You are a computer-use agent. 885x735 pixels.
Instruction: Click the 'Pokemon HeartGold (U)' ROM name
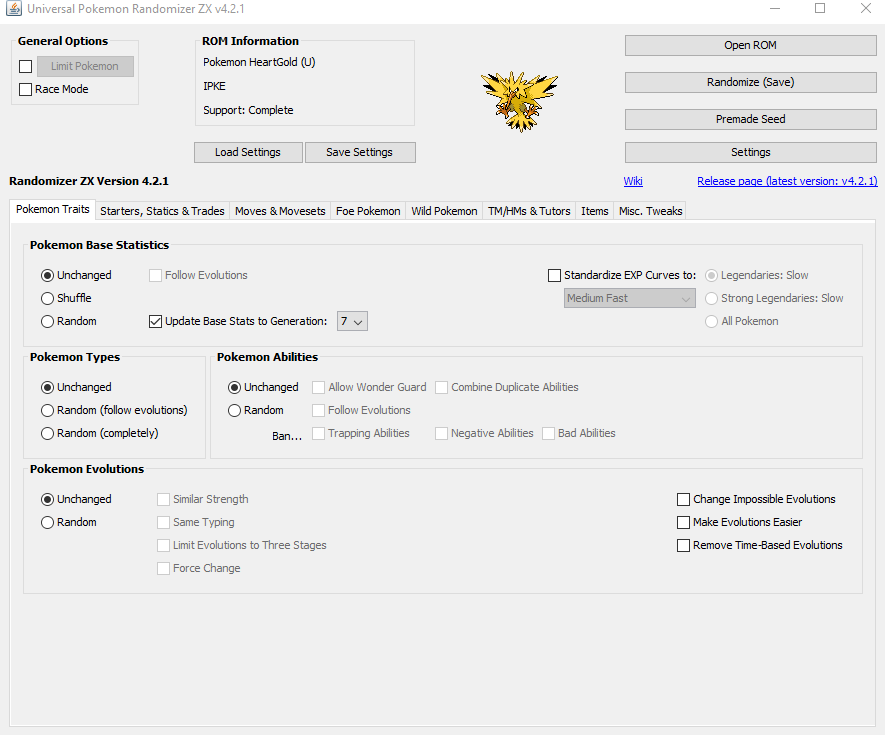click(x=259, y=62)
